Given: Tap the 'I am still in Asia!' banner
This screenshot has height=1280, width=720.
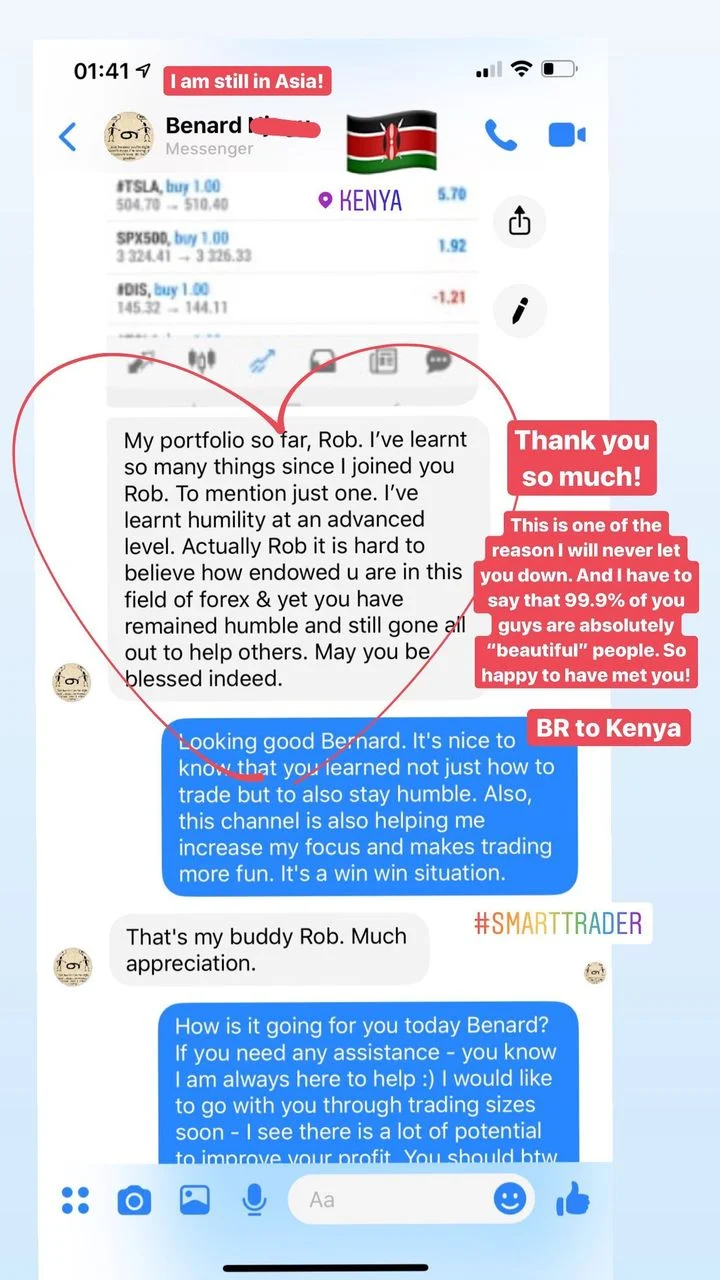Looking at the screenshot, I should tap(248, 81).
